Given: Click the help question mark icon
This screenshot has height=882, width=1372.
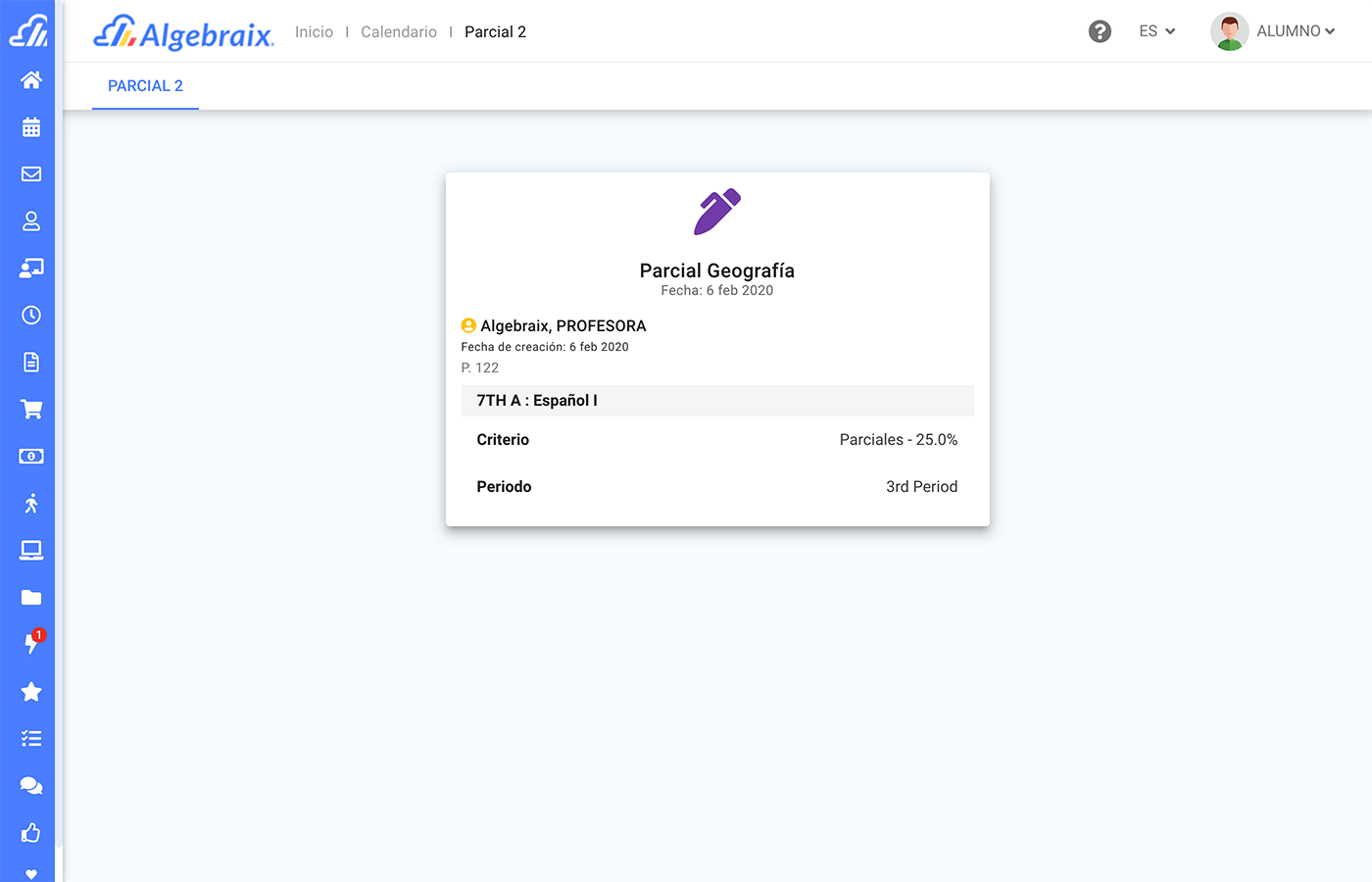Looking at the screenshot, I should (x=1100, y=31).
